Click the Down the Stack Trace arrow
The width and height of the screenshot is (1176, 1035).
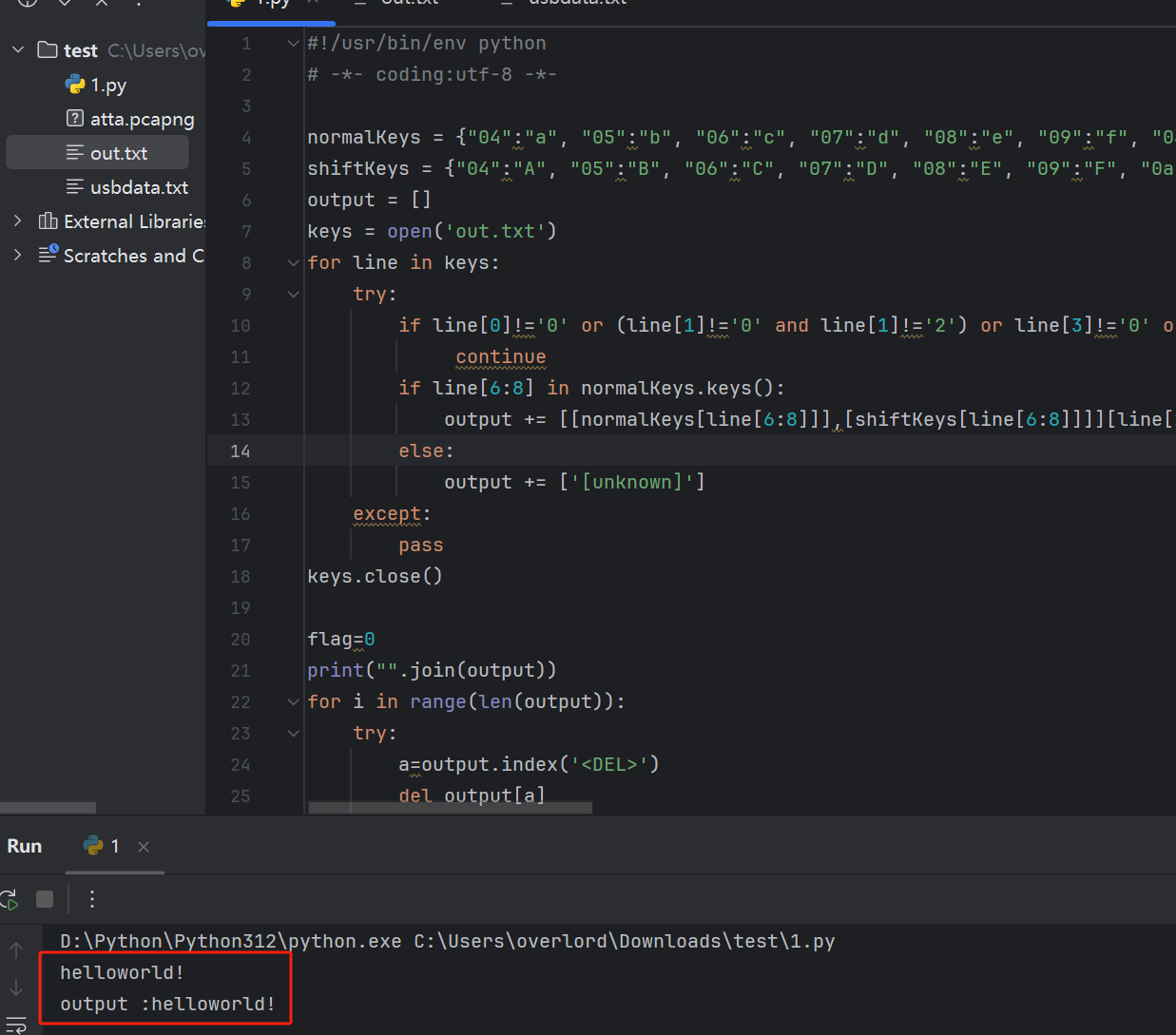16,987
